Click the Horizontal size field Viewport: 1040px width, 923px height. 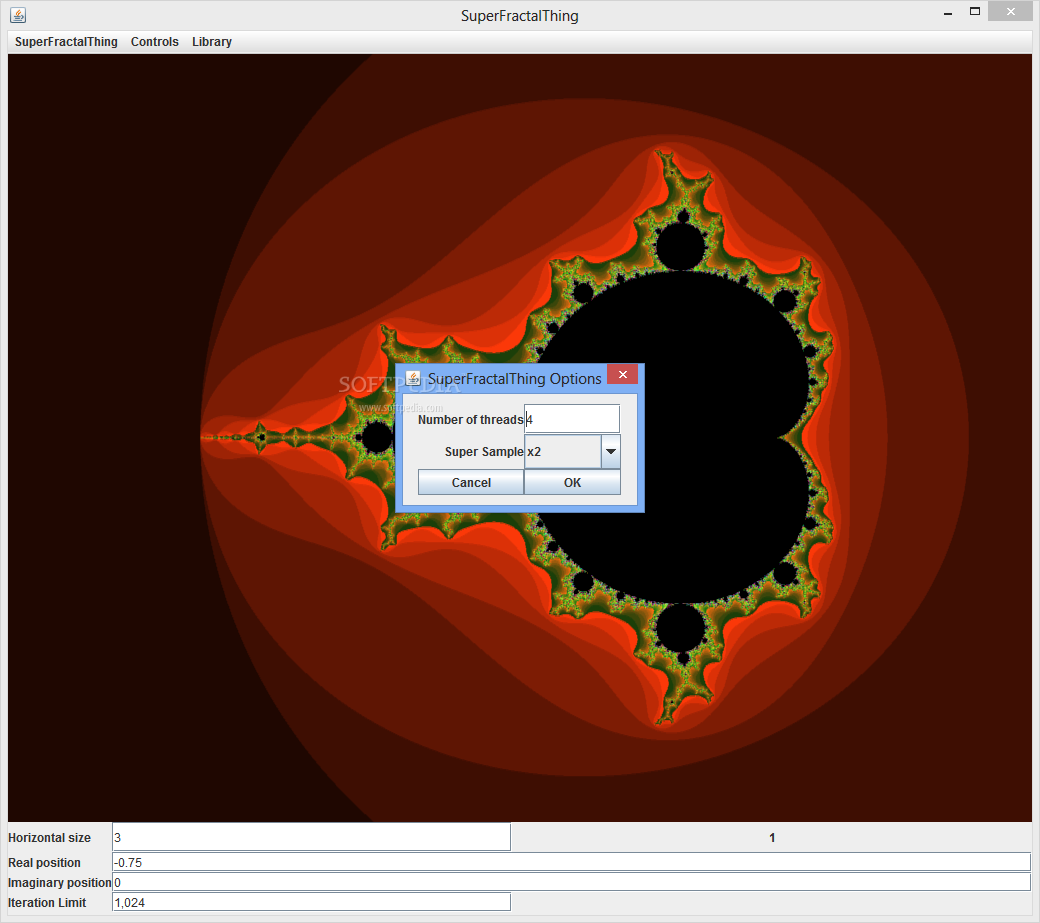coord(312,837)
